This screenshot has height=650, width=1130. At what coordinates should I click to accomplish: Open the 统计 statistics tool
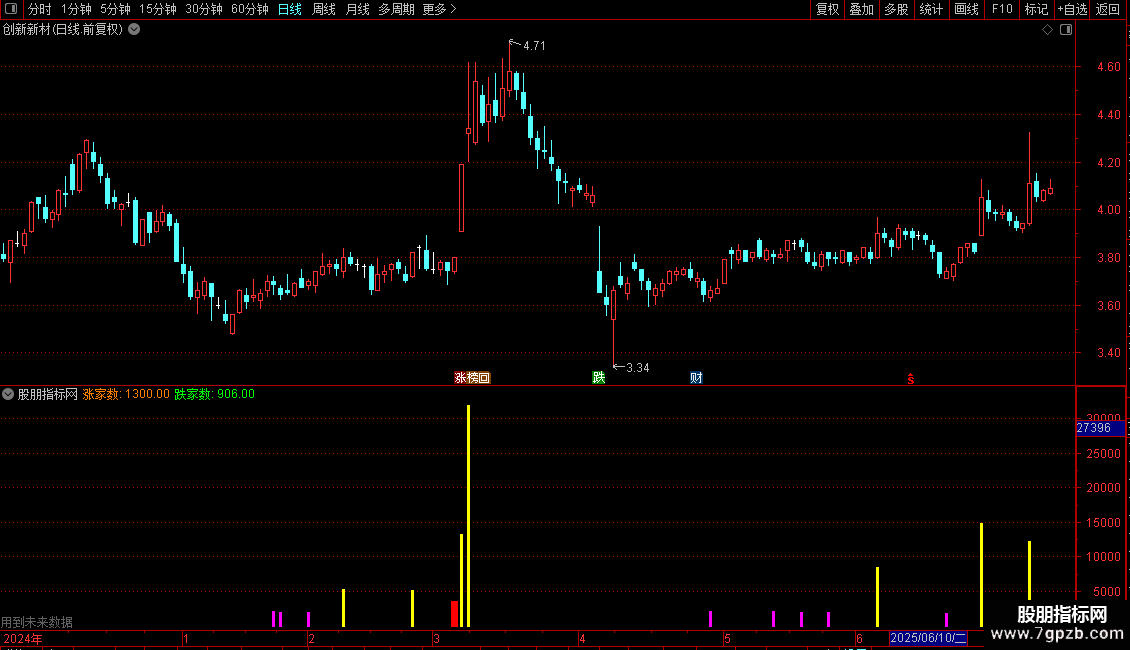[x=931, y=9]
